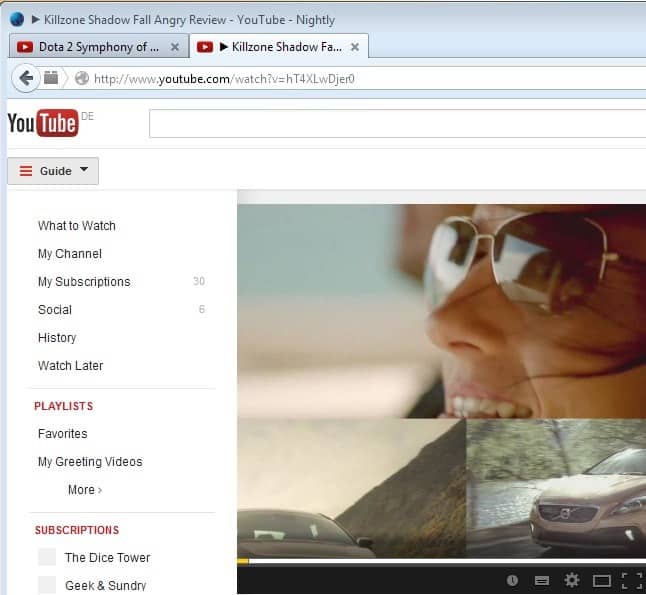The image size is (646, 595).
Task: Switch to Dota 2 Symphony tab
Action: pyautogui.click(x=90, y=46)
